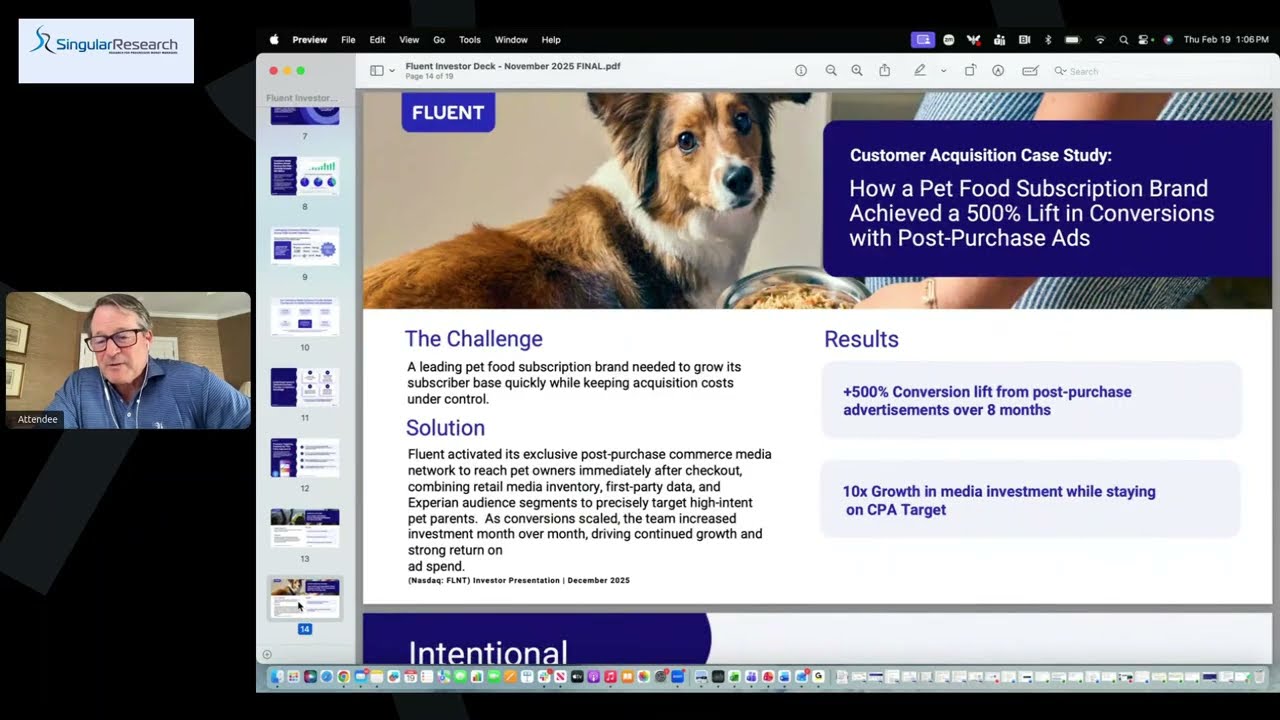The height and width of the screenshot is (720, 1280).
Task: Select page 8 thumbnail in sidebar
Action: (x=305, y=176)
